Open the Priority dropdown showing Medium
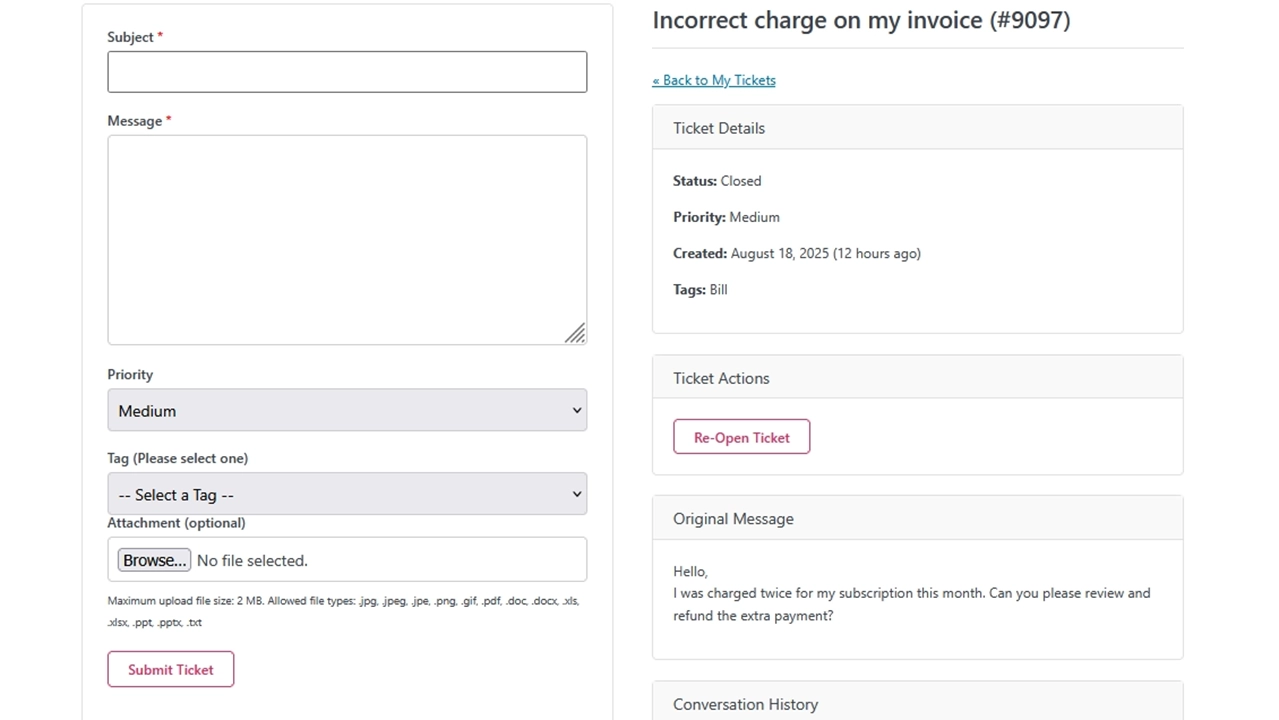The image size is (1279, 720). pyautogui.click(x=347, y=411)
